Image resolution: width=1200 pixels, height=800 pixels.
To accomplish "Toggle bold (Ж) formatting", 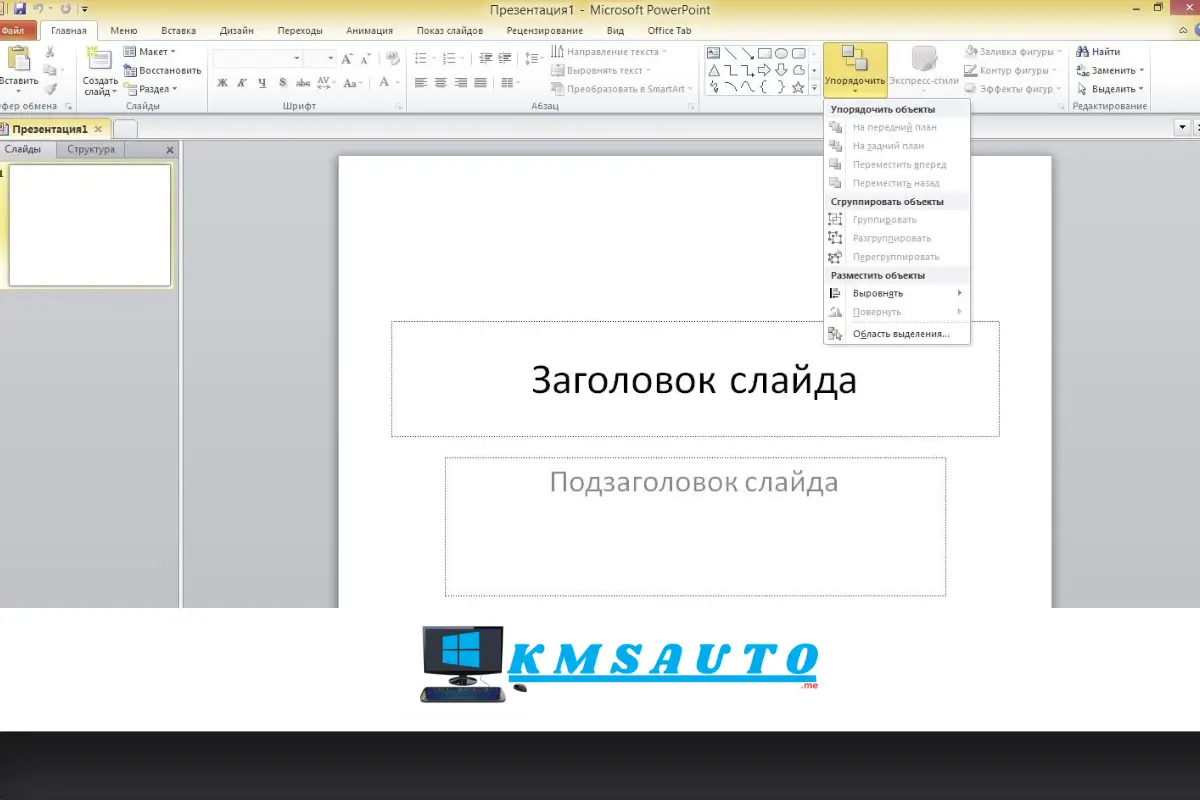I will tap(222, 83).
